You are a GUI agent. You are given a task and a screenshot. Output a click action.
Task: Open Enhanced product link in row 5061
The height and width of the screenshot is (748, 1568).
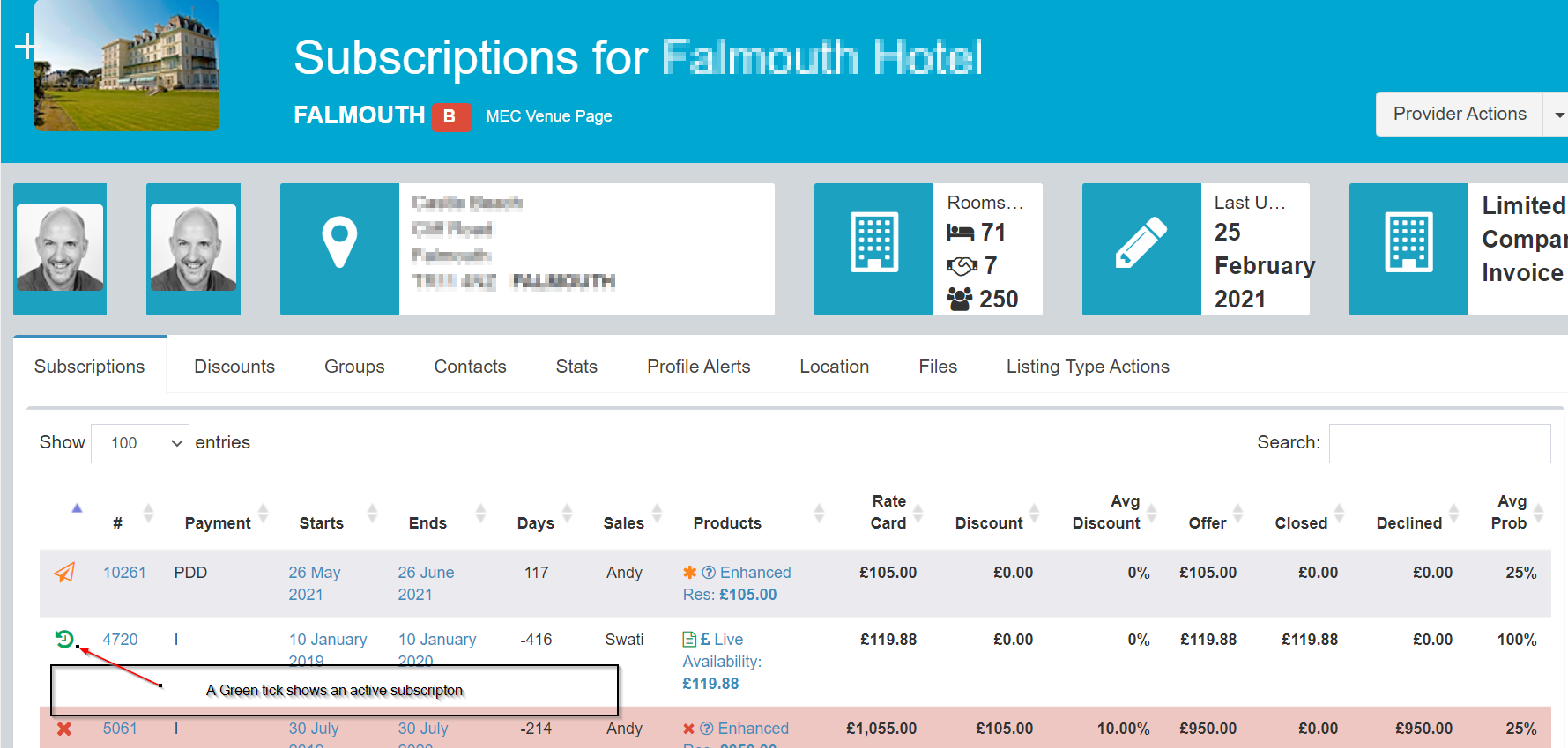754,729
